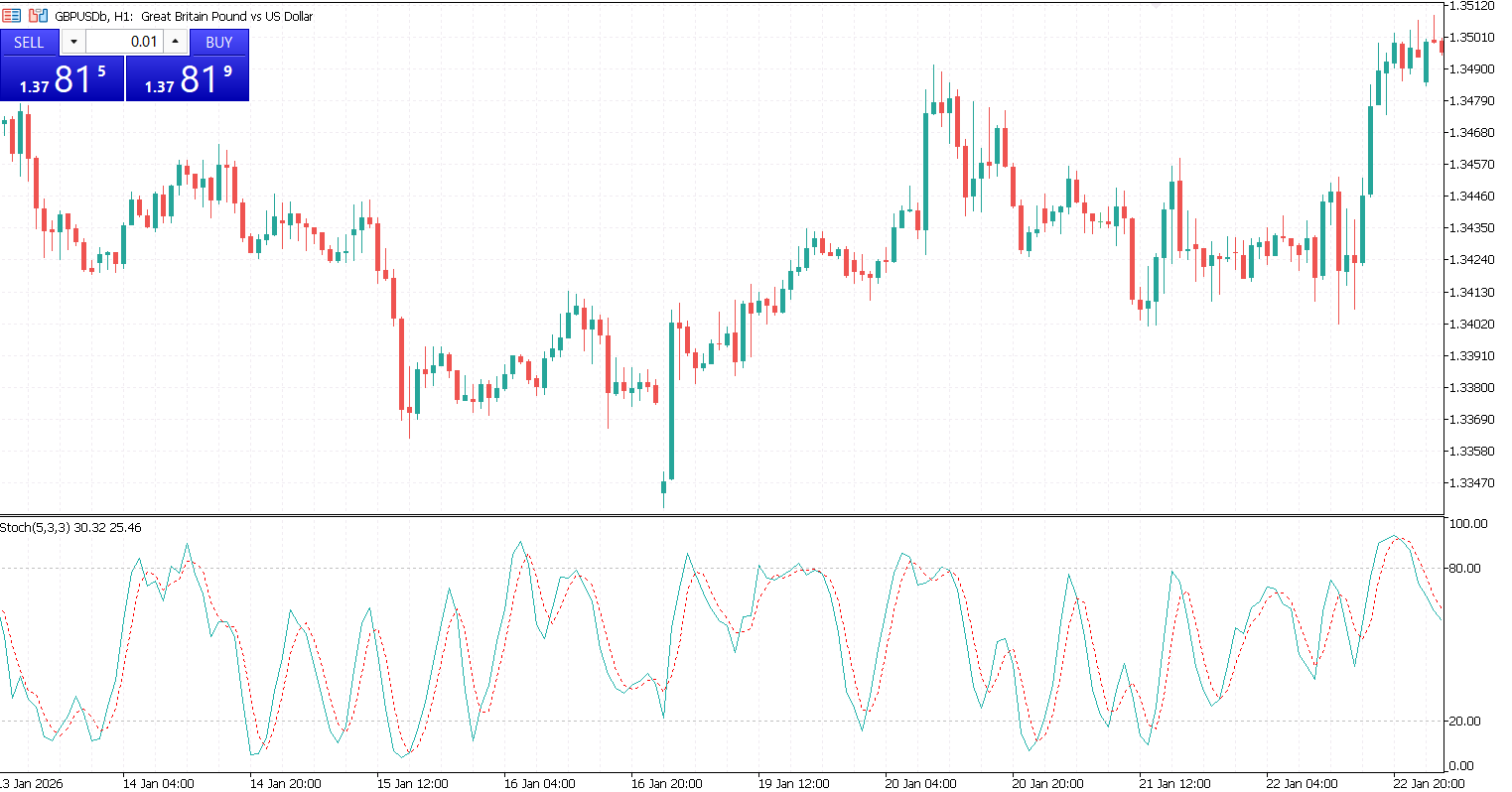Image resolution: width=1512 pixels, height=792 pixels.
Task: Click the 1.35010 price scale label
Action: click(x=1472, y=38)
